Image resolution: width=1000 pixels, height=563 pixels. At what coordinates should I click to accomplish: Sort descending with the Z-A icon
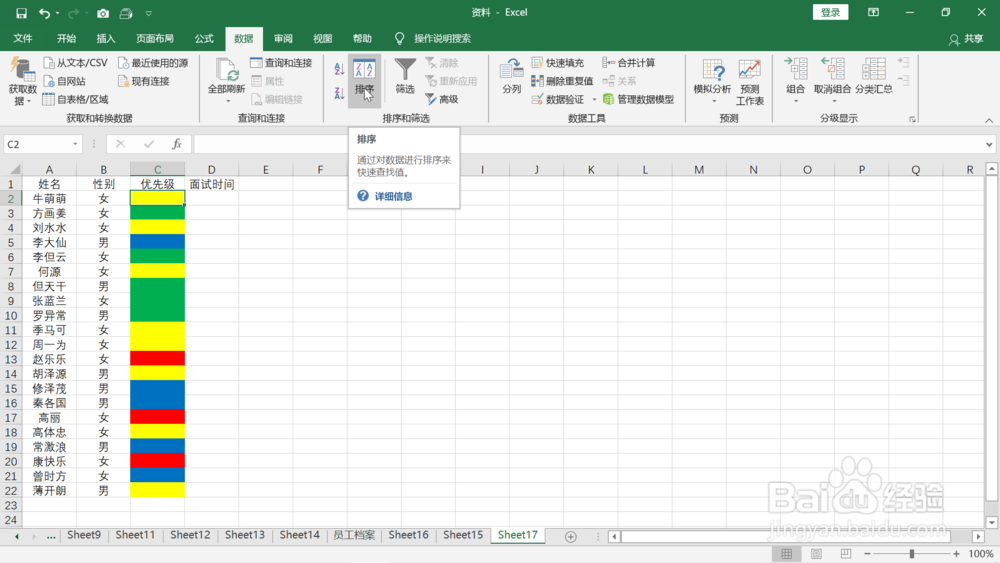coord(339,94)
